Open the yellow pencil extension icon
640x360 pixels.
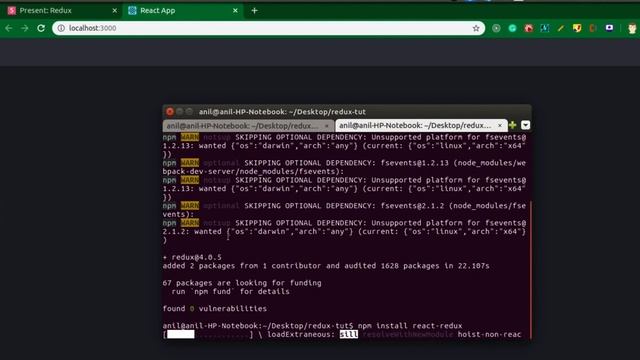(561, 28)
